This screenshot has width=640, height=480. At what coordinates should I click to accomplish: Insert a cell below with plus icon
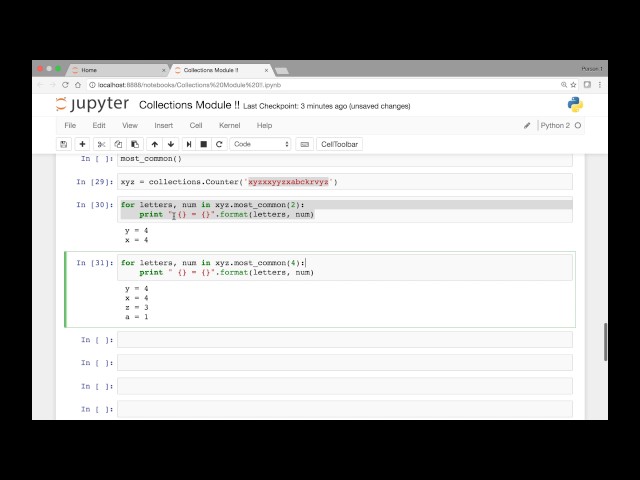click(82, 144)
